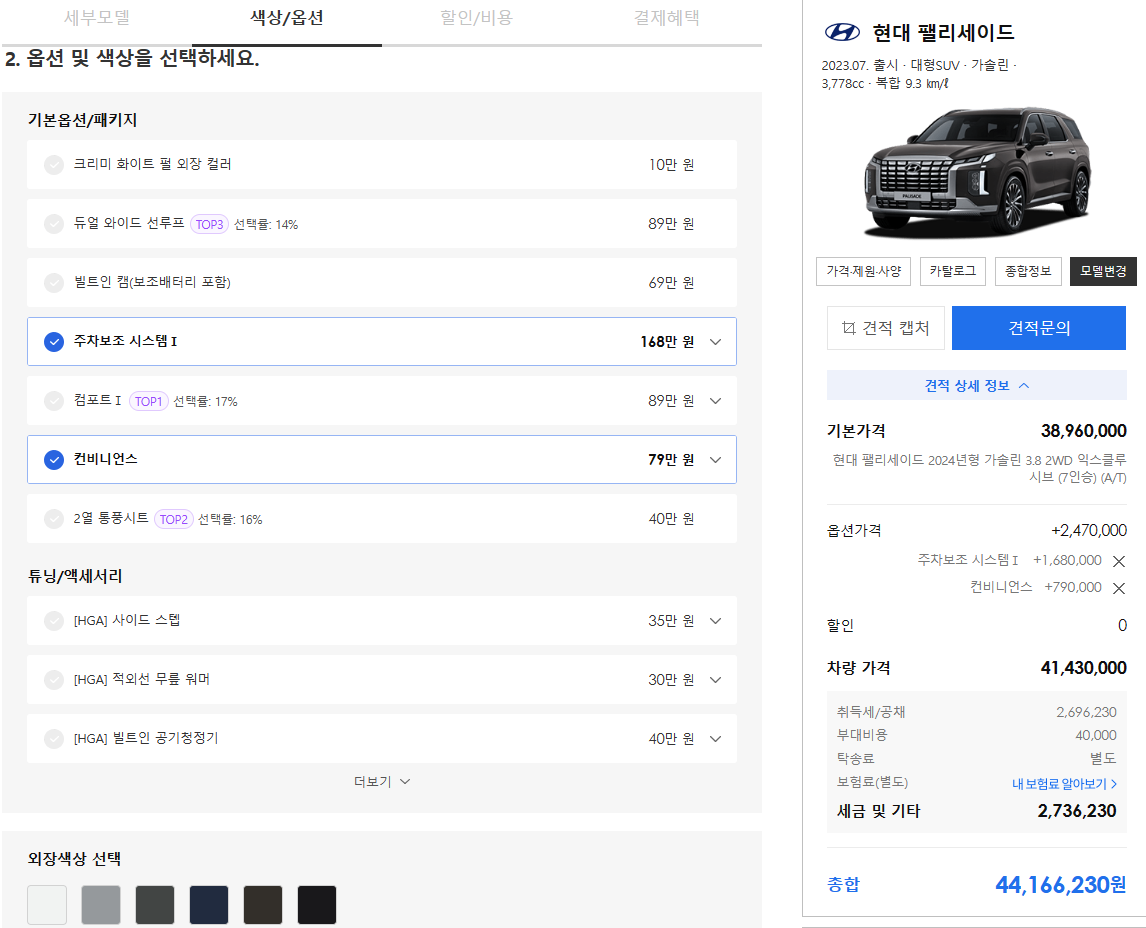Collapse 견적 상세 정보 section
Image resolution: width=1146 pixels, height=928 pixels.
tap(976, 385)
